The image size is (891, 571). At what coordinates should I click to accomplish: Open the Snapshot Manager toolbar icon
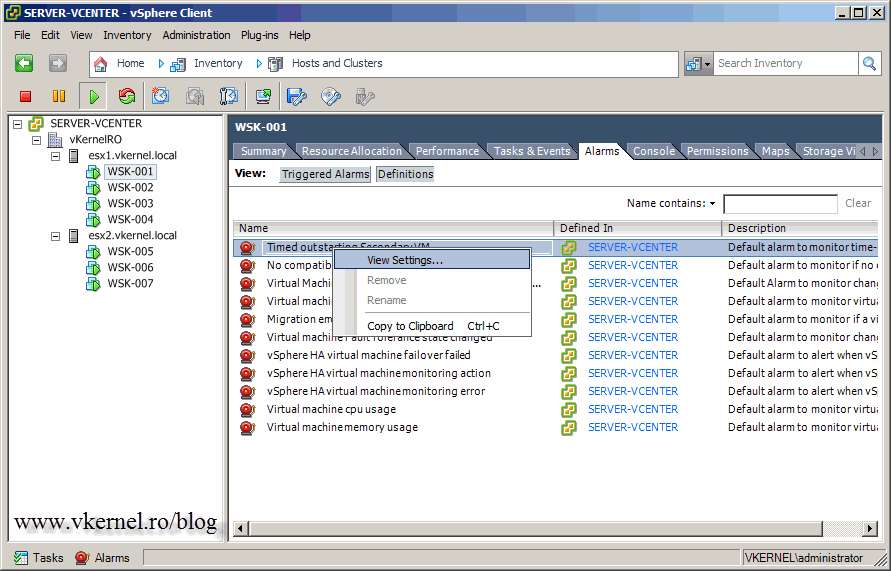pos(228,96)
